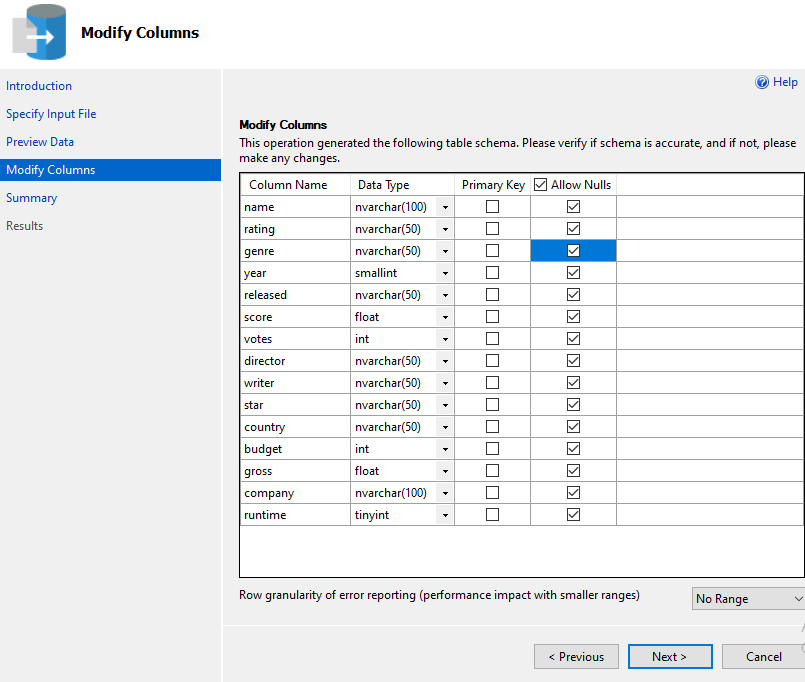The height and width of the screenshot is (682, 805).
Task: Go to the Preview Data step
Action: click(40, 141)
